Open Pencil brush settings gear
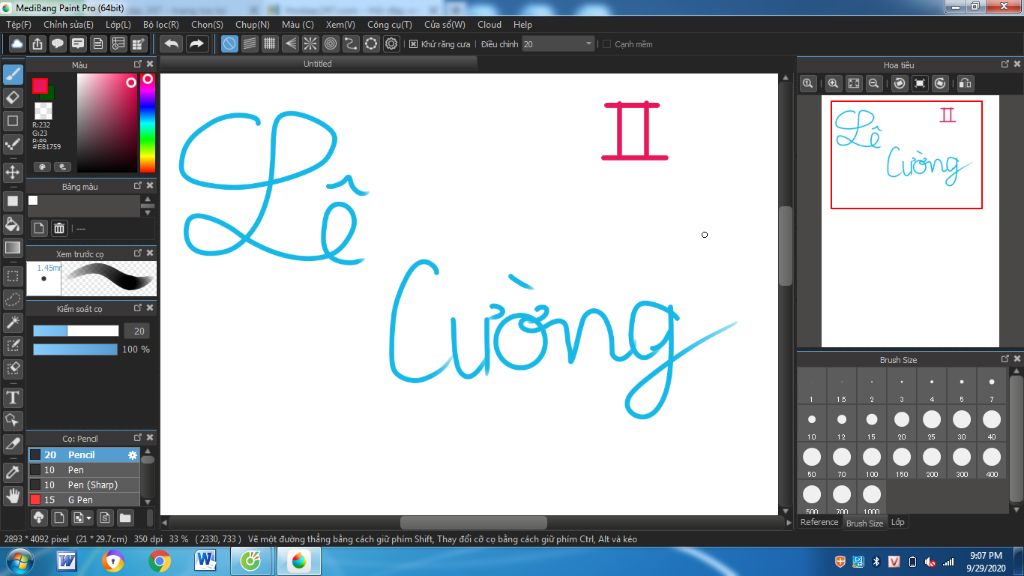This screenshot has width=1024, height=576. pyautogui.click(x=133, y=455)
